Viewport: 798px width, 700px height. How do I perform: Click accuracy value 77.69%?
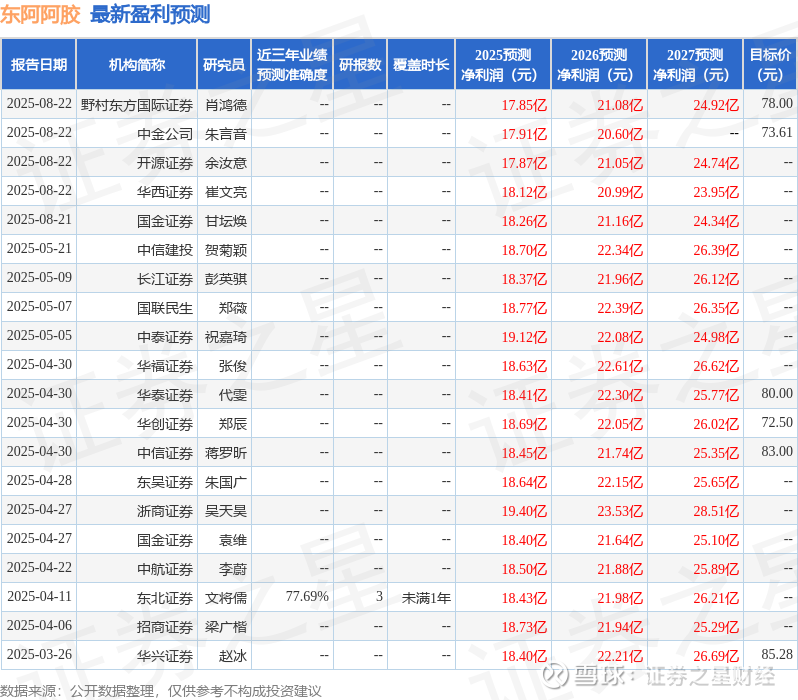pyautogui.click(x=307, y=597)
